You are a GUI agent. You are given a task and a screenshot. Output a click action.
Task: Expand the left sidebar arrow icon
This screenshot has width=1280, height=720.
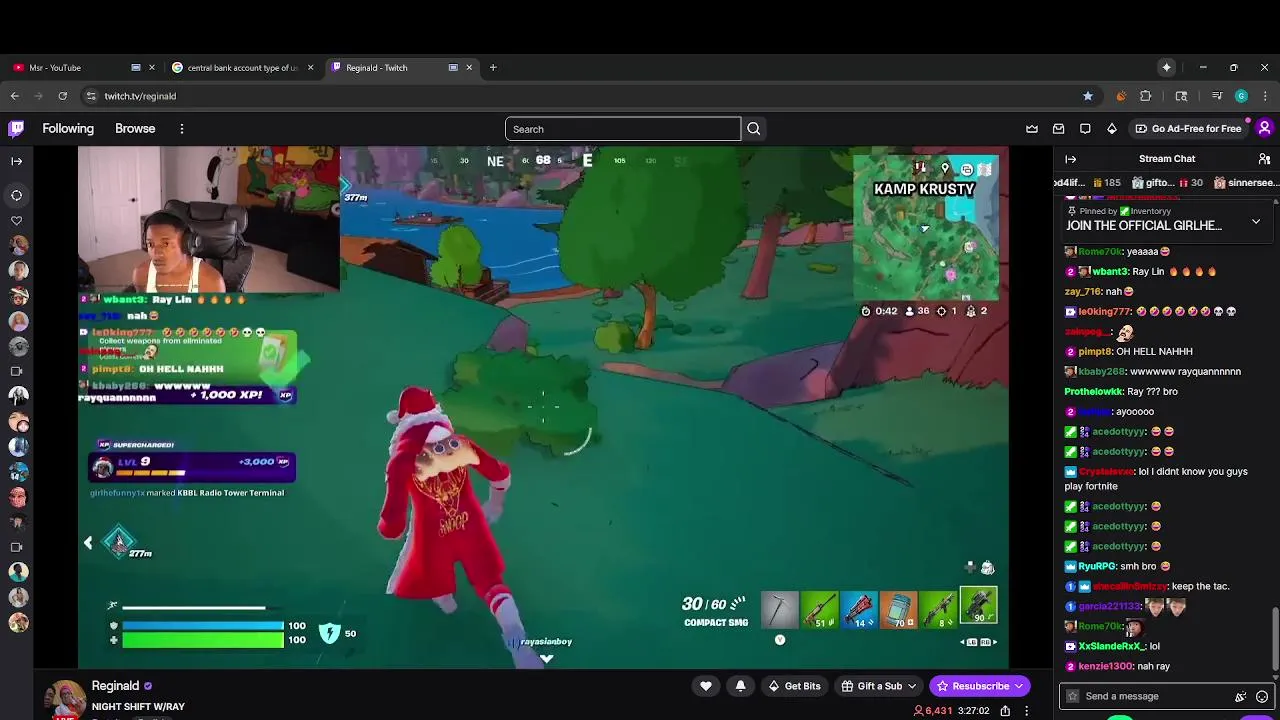pyautogui.click(x=16, y=161)
